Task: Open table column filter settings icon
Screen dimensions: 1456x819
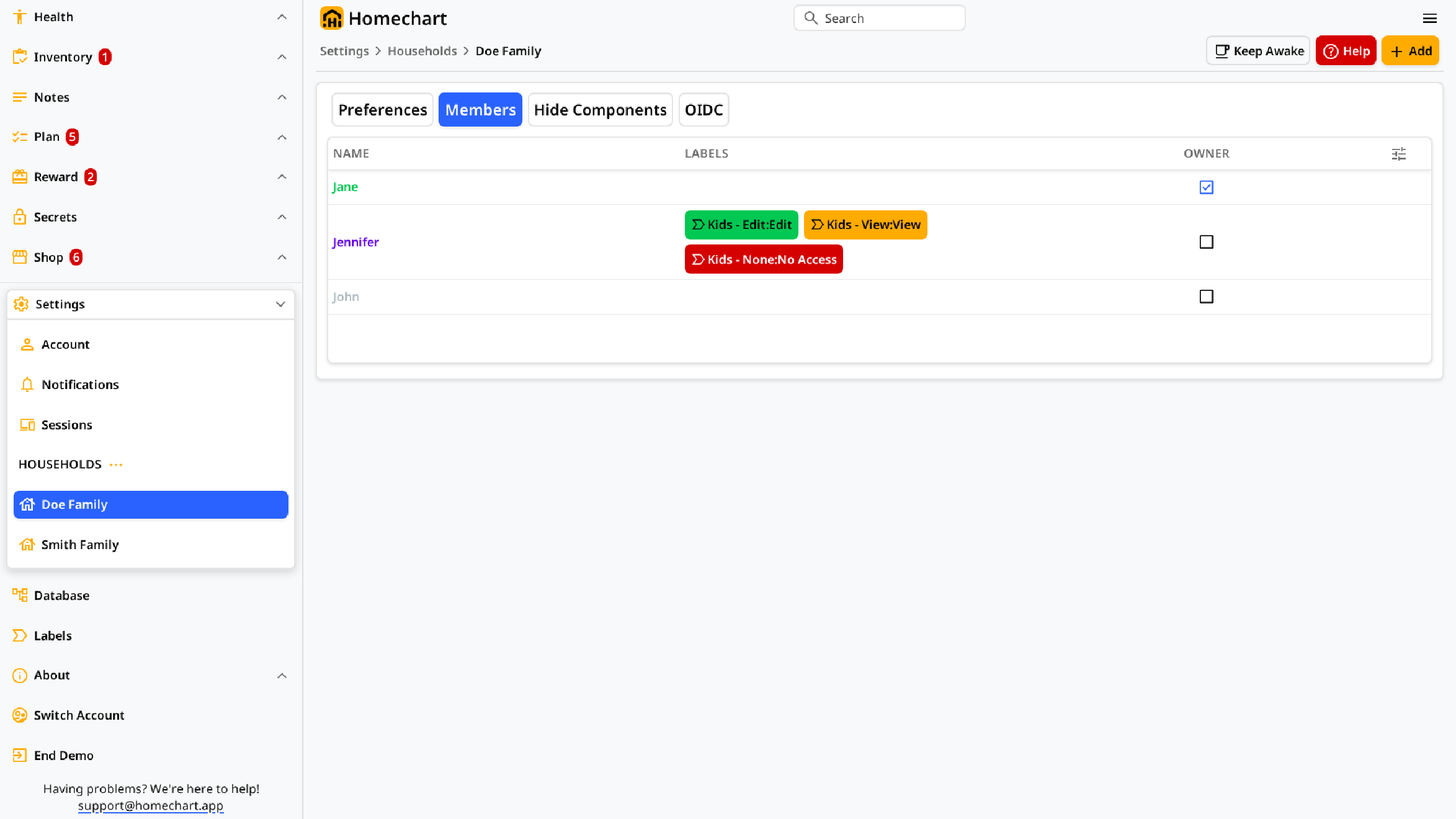Action: (1399, 154)
